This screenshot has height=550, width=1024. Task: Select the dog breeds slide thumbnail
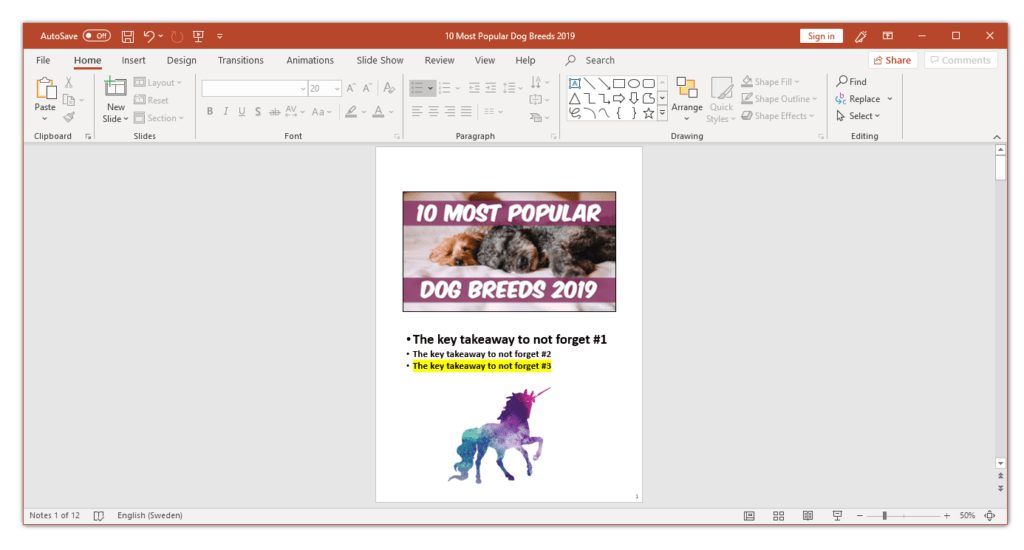coord(509,251)
